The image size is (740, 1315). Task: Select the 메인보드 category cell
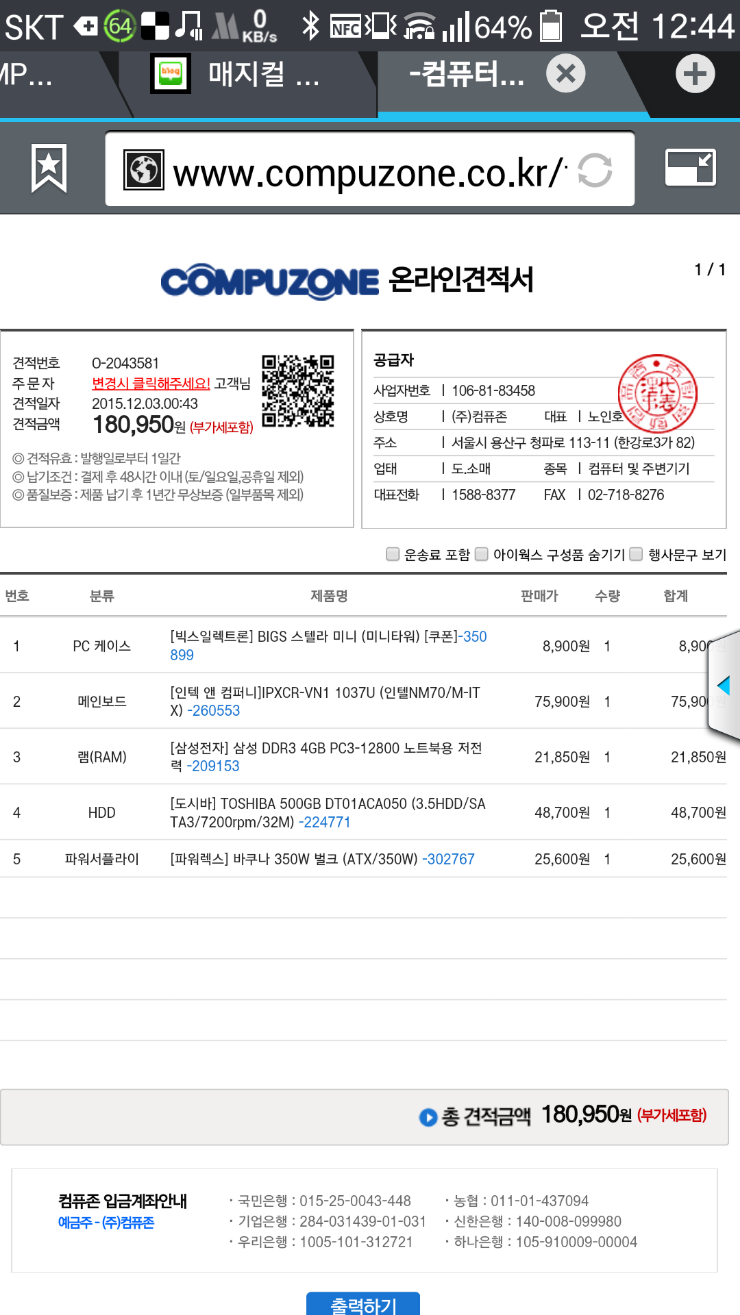102,702
